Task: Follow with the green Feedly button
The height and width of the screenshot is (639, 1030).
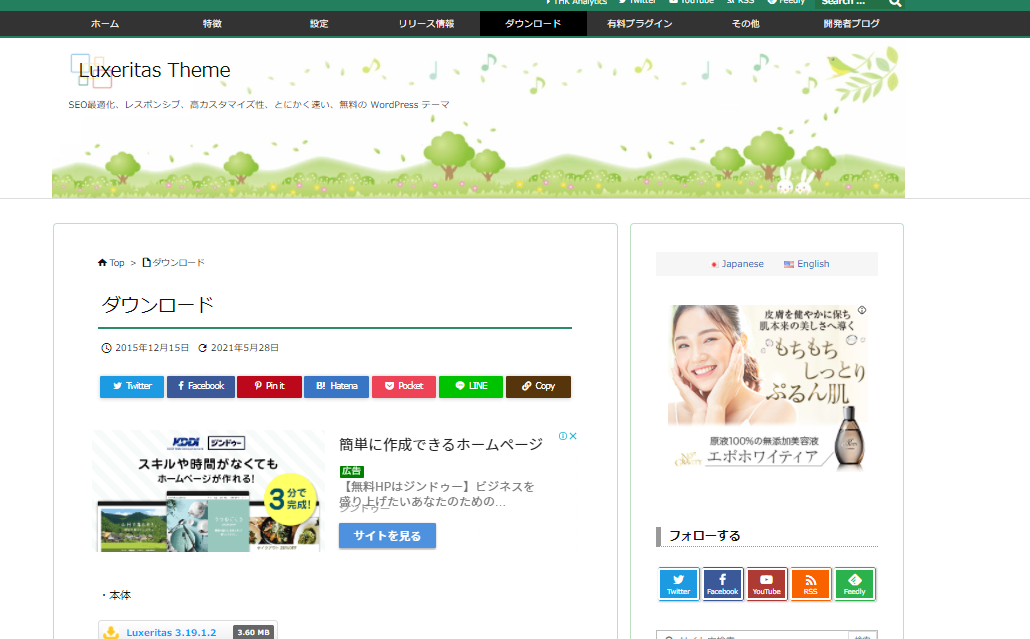Action: 855,583
